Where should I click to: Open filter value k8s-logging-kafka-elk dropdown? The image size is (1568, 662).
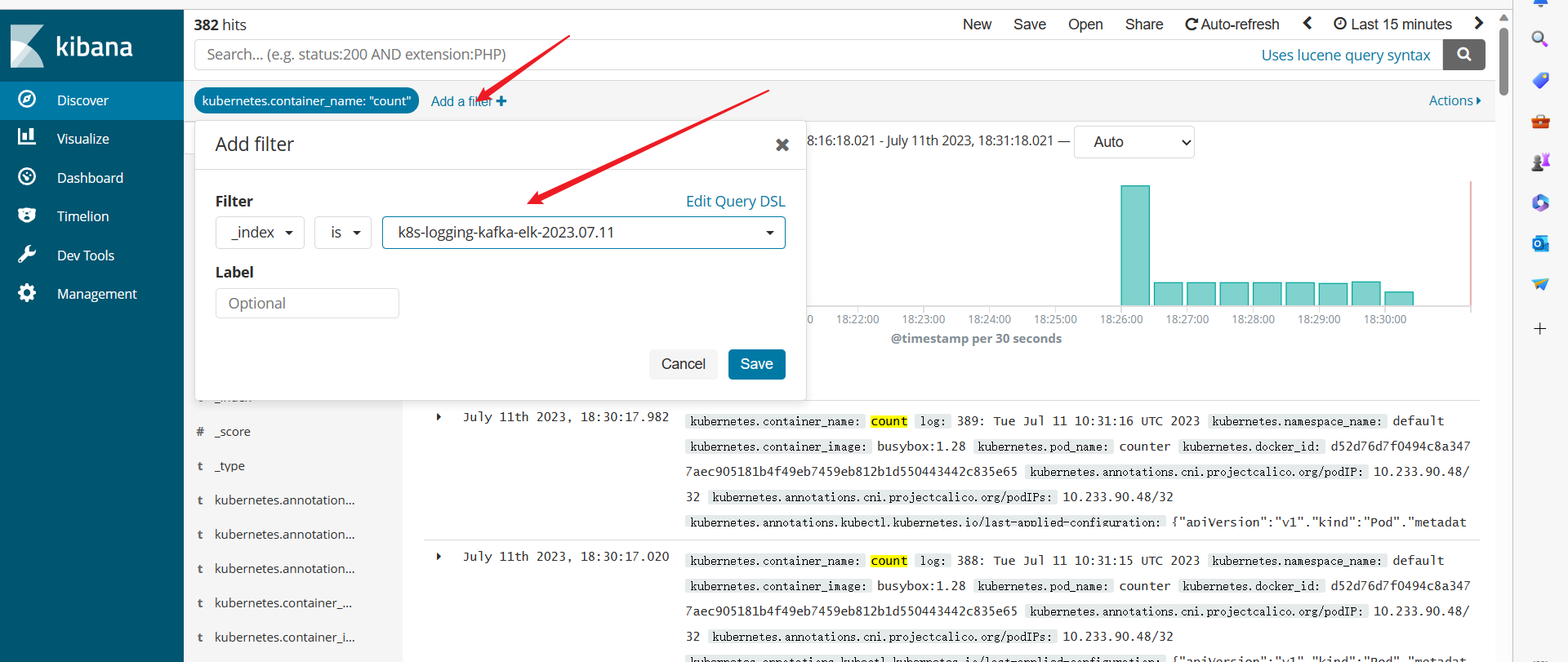pyautogui.click(x=583, y=233)
